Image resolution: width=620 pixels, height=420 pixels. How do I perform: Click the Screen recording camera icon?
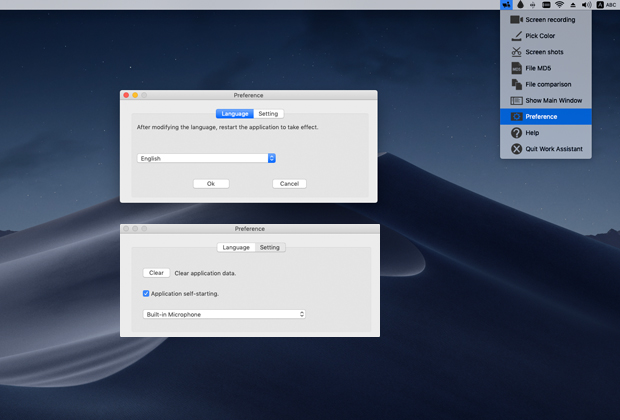coord(516,19)
